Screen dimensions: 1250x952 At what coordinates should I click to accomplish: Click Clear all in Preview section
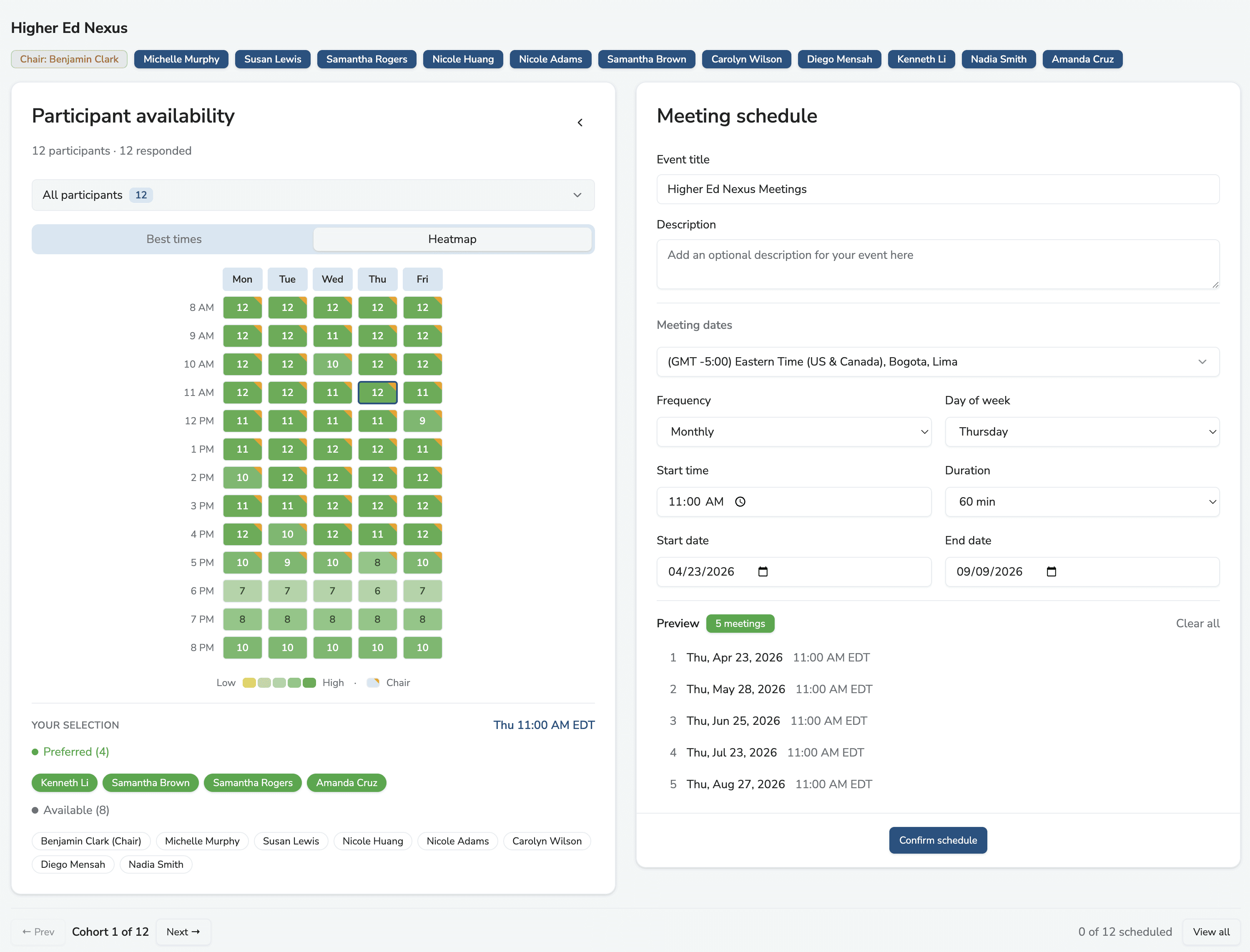pyautogui.click(x=1197, y=623)
